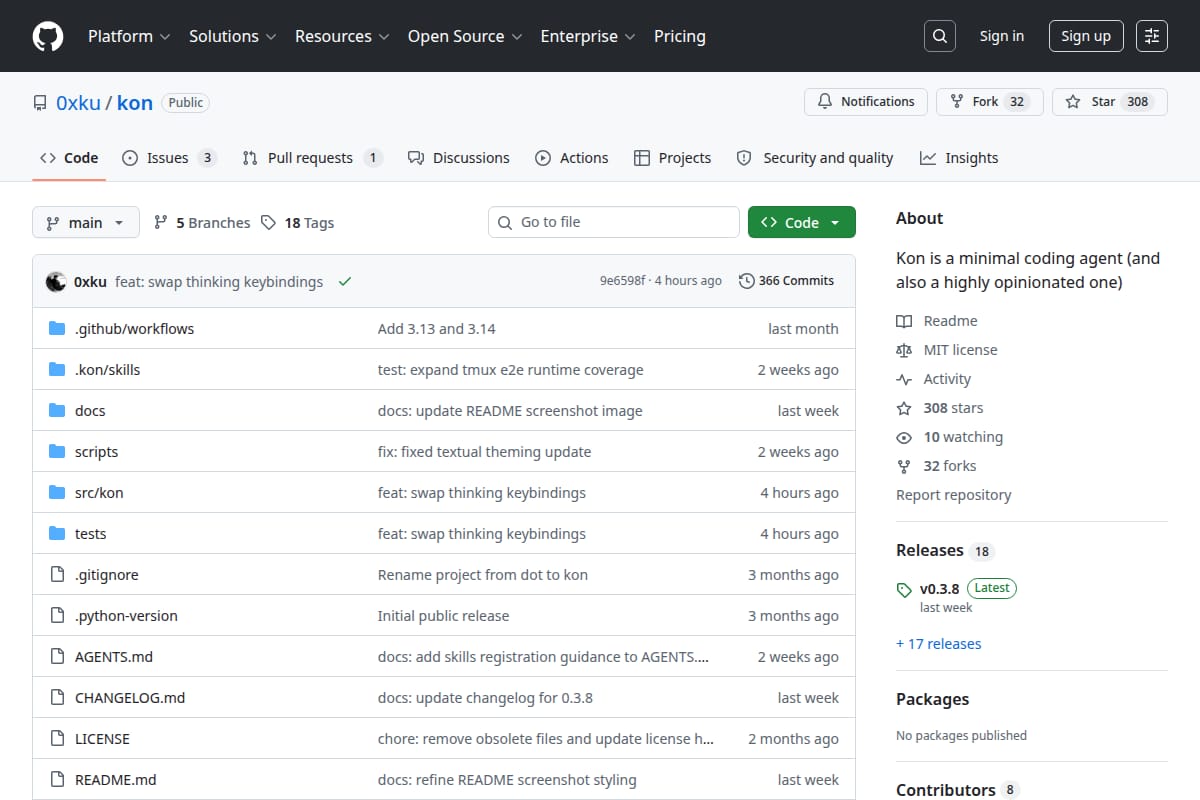Expand the main branch dropdown

pos(85,223)
